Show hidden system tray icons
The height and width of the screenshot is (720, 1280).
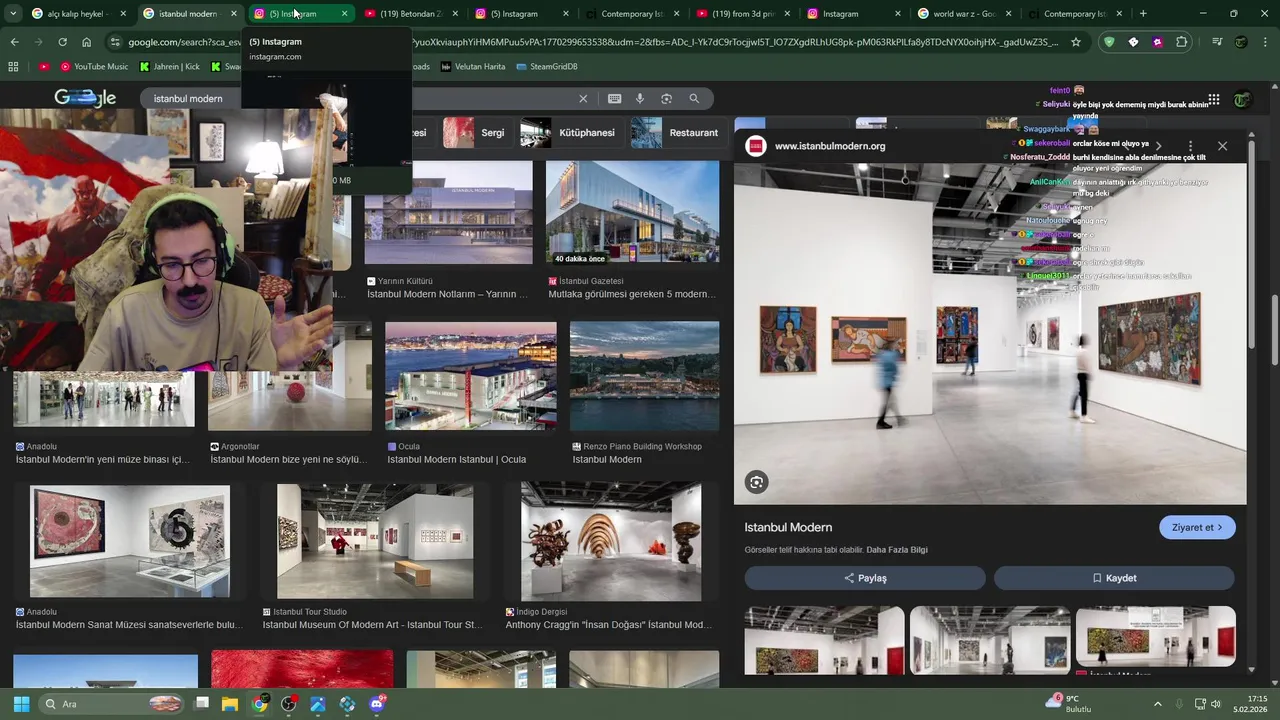coord(1158,704)
